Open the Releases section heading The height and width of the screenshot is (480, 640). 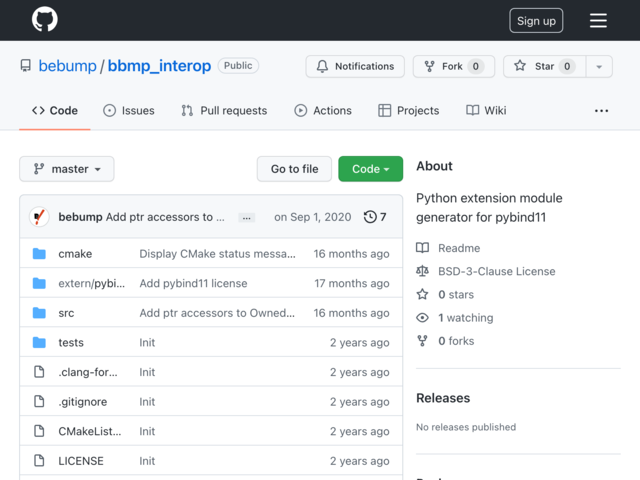(x=443, y=398)
